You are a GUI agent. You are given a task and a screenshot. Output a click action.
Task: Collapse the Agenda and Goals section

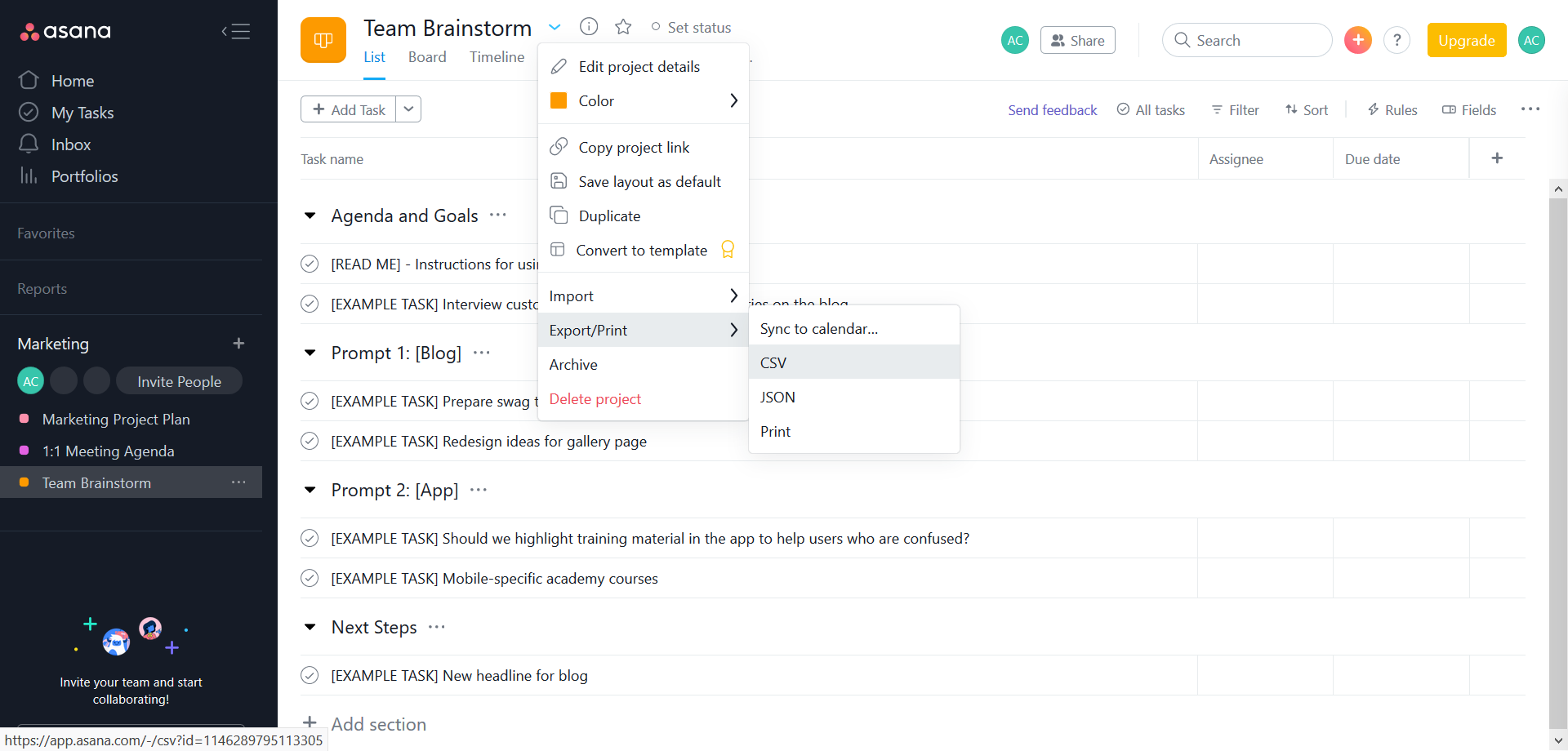click(x=310, y=216)
